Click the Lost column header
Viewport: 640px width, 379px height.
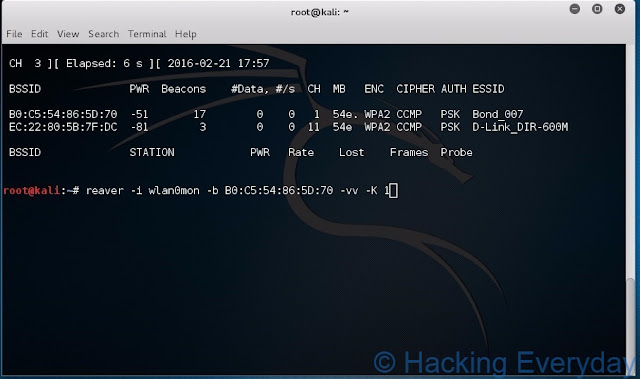pyautogui.click(x=351, y=153)
